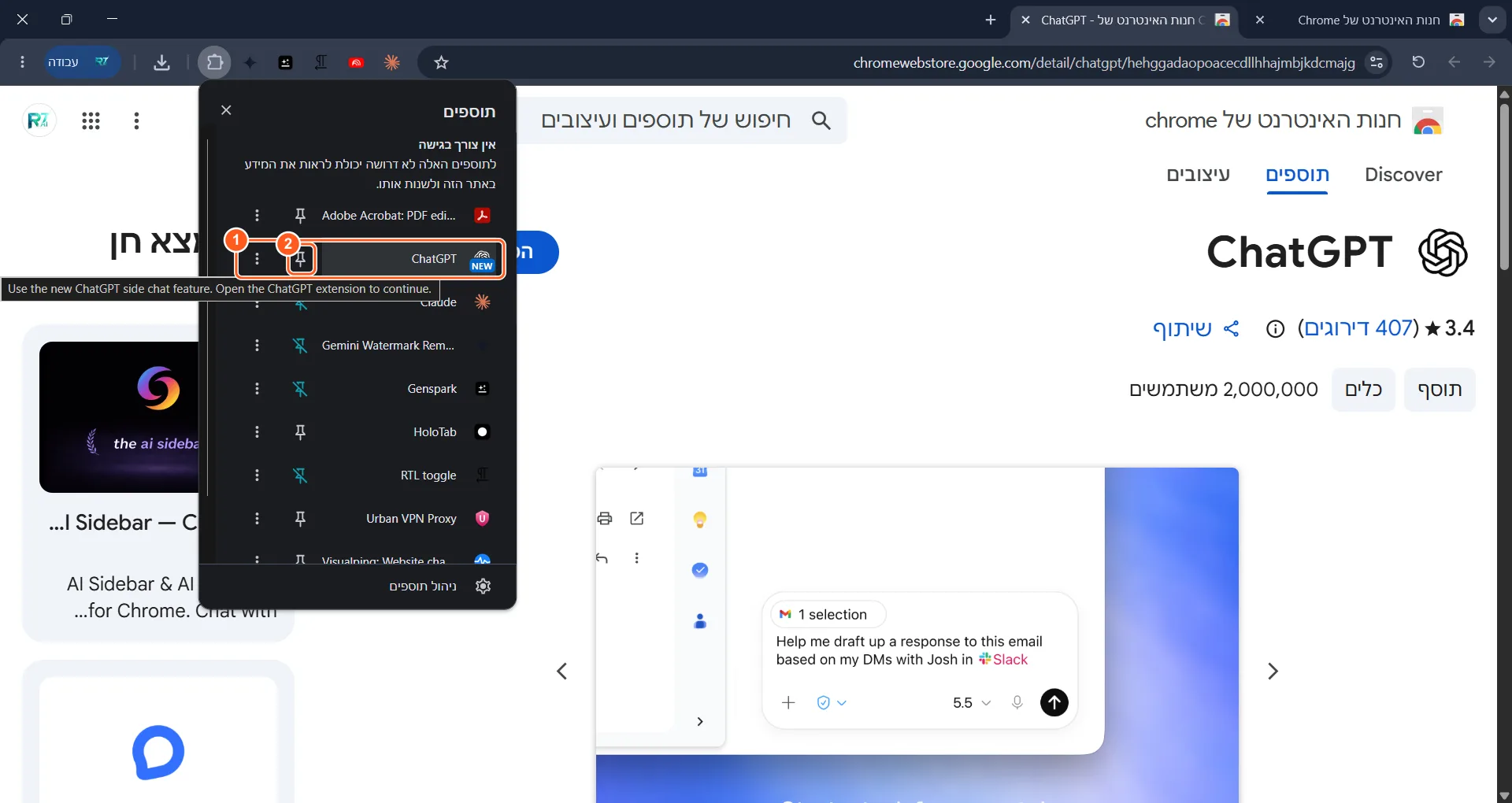The image size is (1512, 803).
Task: Open Adobe Acrobat extension from the list
Action: [x=407, y=216]
